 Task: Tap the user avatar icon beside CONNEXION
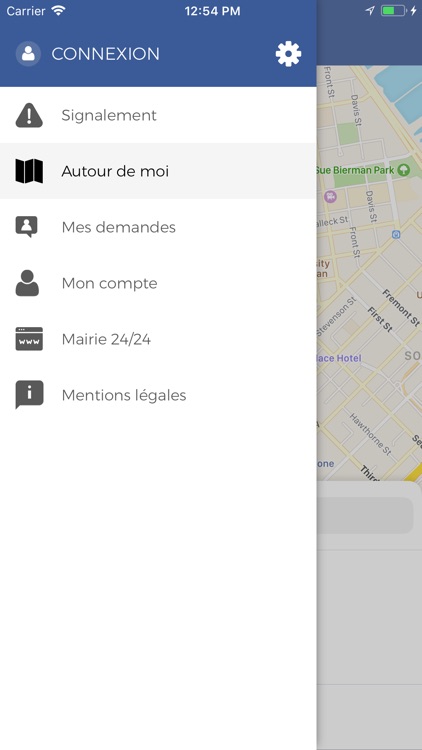pos(28,54)
